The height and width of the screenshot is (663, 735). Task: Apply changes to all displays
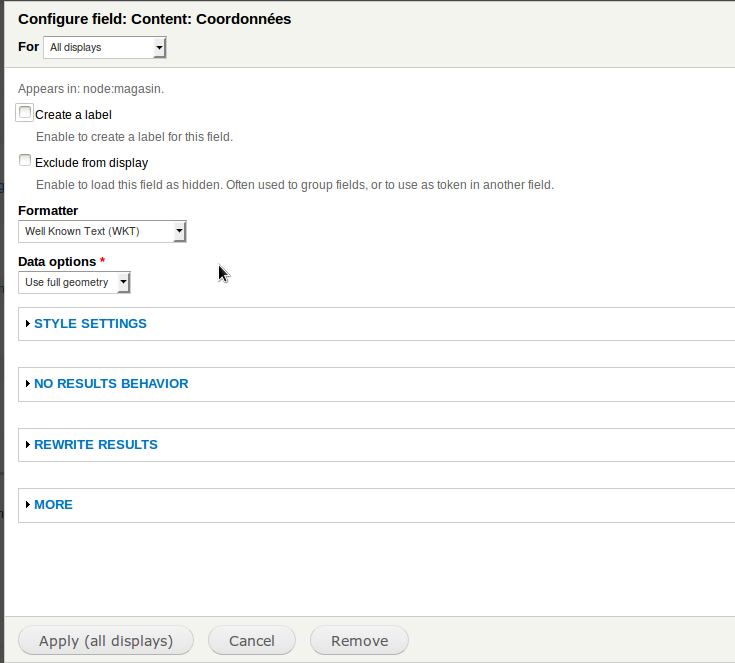(x=106, y=640)
